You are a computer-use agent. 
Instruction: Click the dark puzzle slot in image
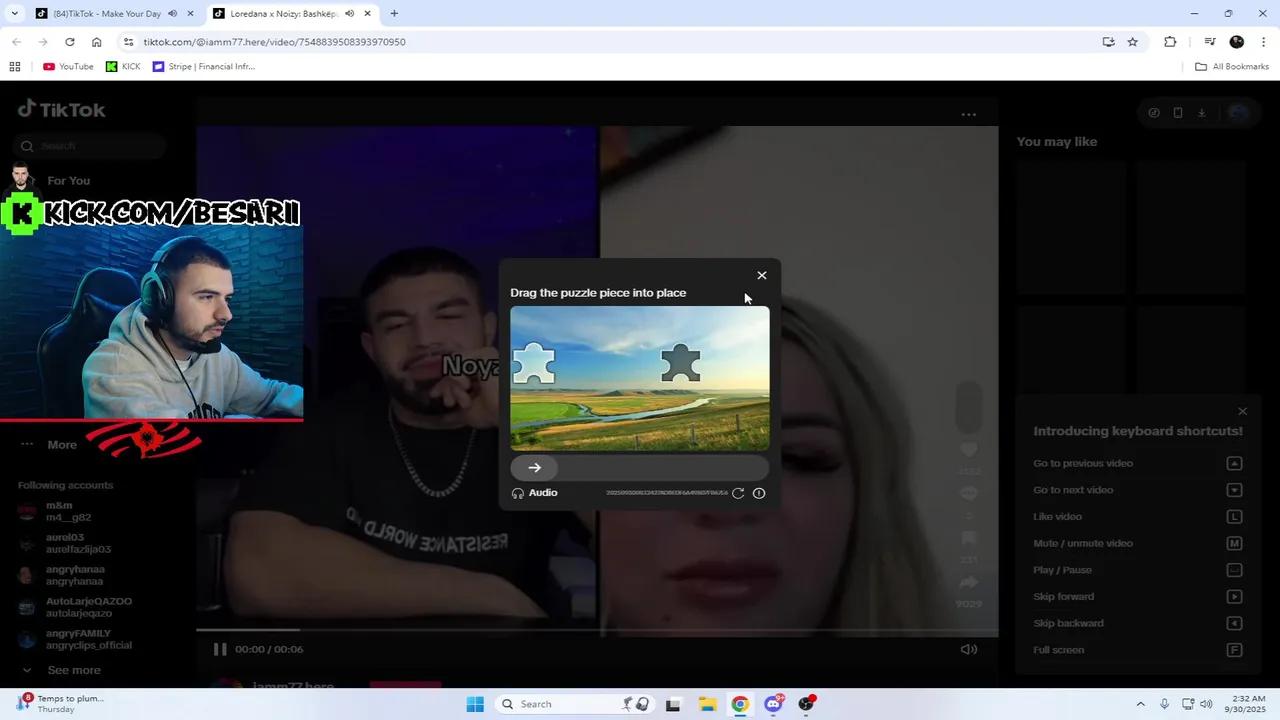[x=681, y=363]
